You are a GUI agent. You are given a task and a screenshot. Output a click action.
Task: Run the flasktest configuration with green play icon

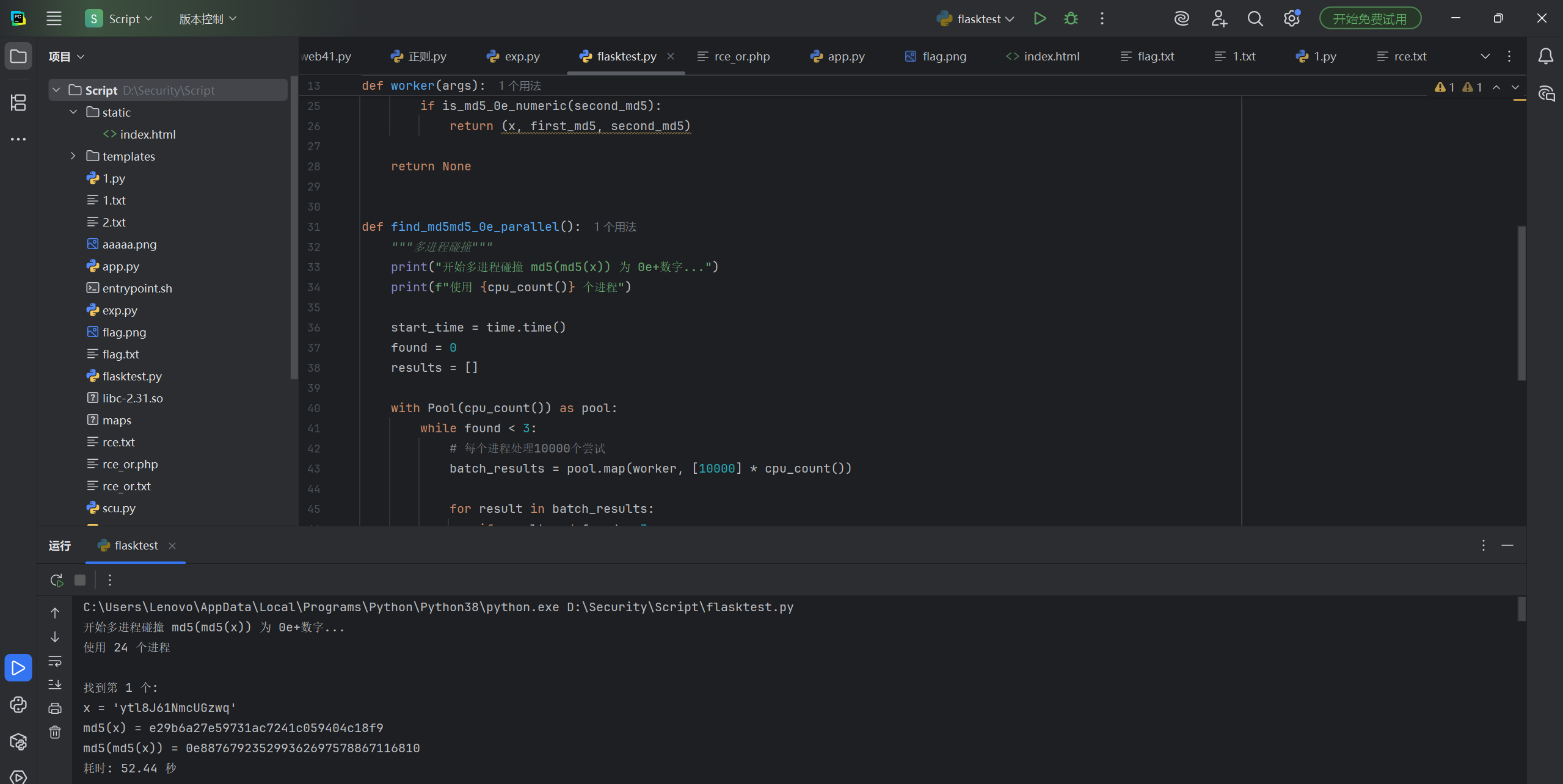pos(1040,19)
